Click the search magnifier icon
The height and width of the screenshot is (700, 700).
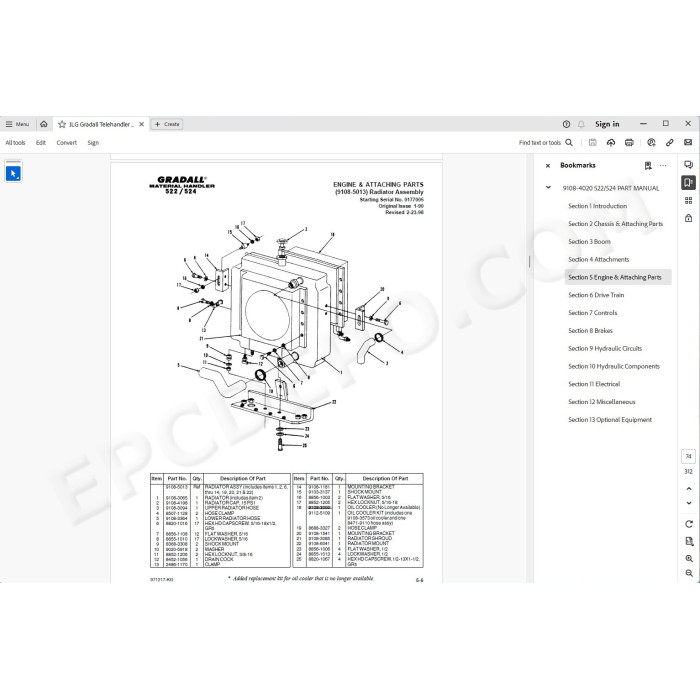pos(569,142)
